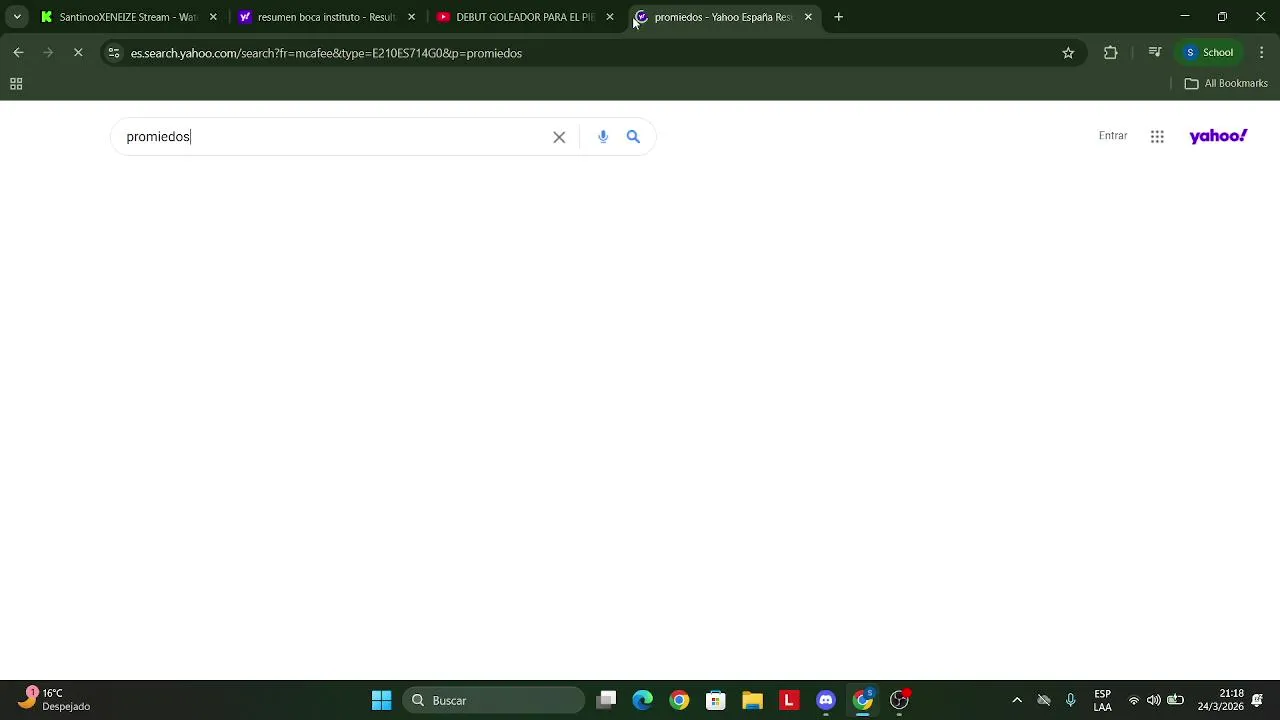The image size is (1280, 720).
Task: Clear the search query text
Action: point(559,137)
